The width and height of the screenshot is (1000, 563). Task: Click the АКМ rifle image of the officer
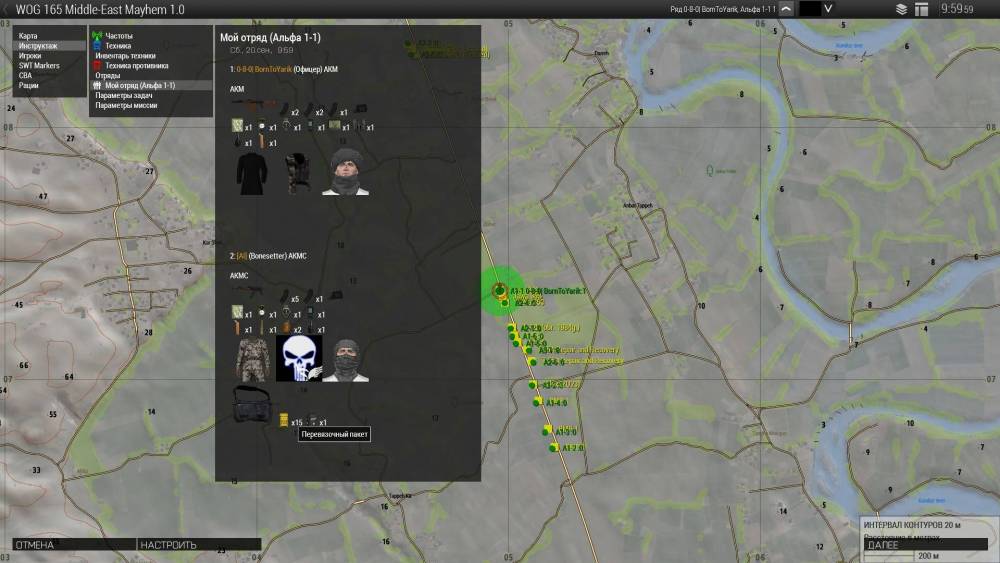click(x=253, y=104)
